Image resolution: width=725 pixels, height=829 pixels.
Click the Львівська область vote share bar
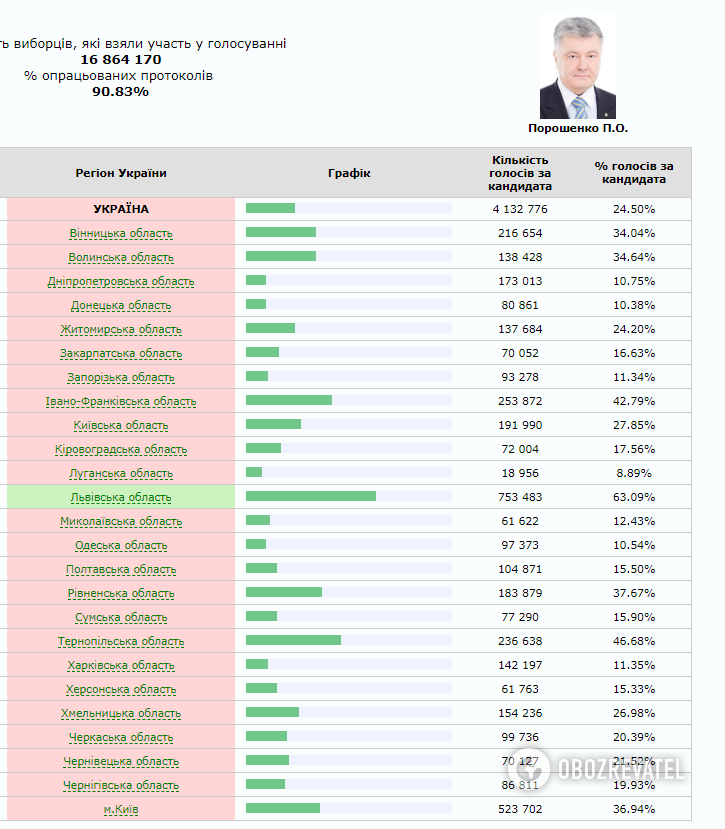311,496
